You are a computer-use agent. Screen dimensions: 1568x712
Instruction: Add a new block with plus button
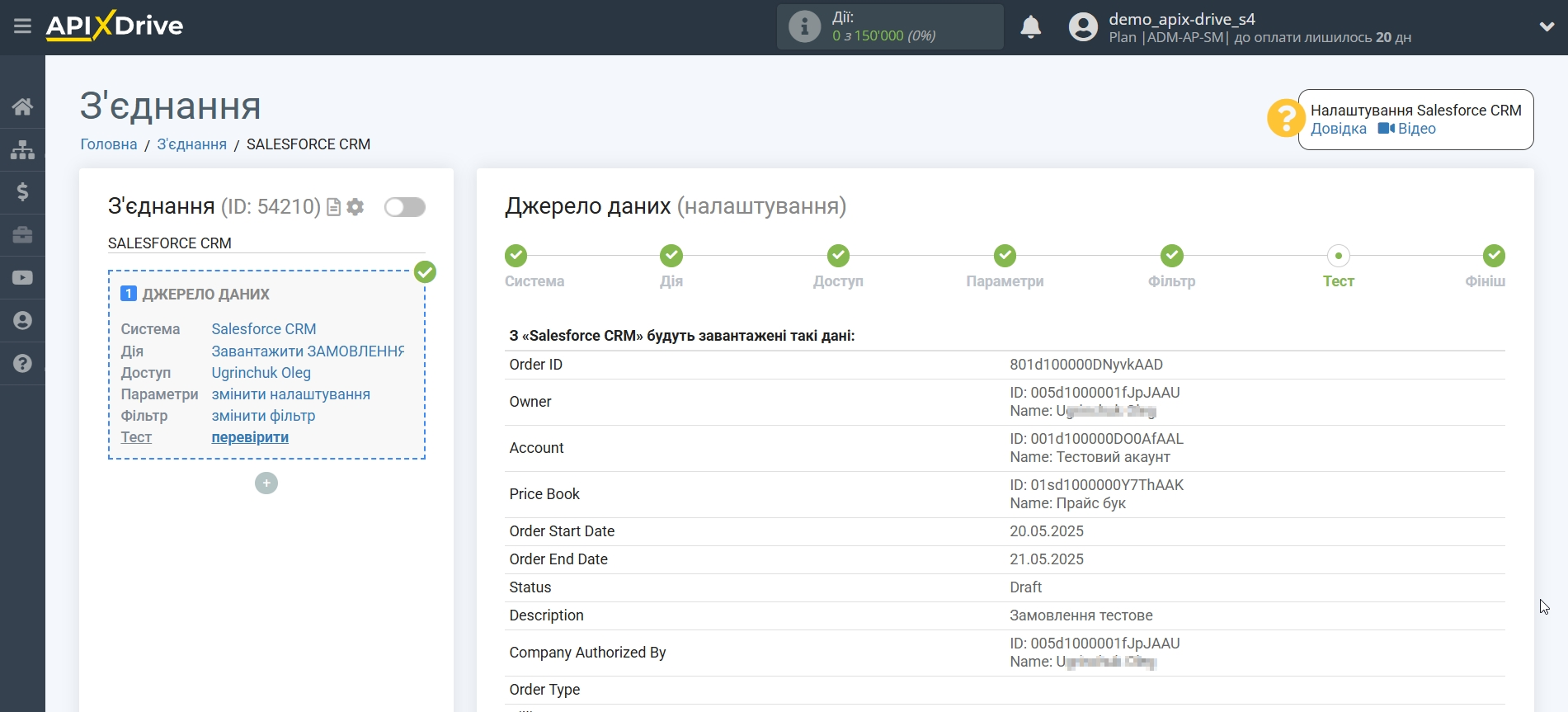(266, 483)
